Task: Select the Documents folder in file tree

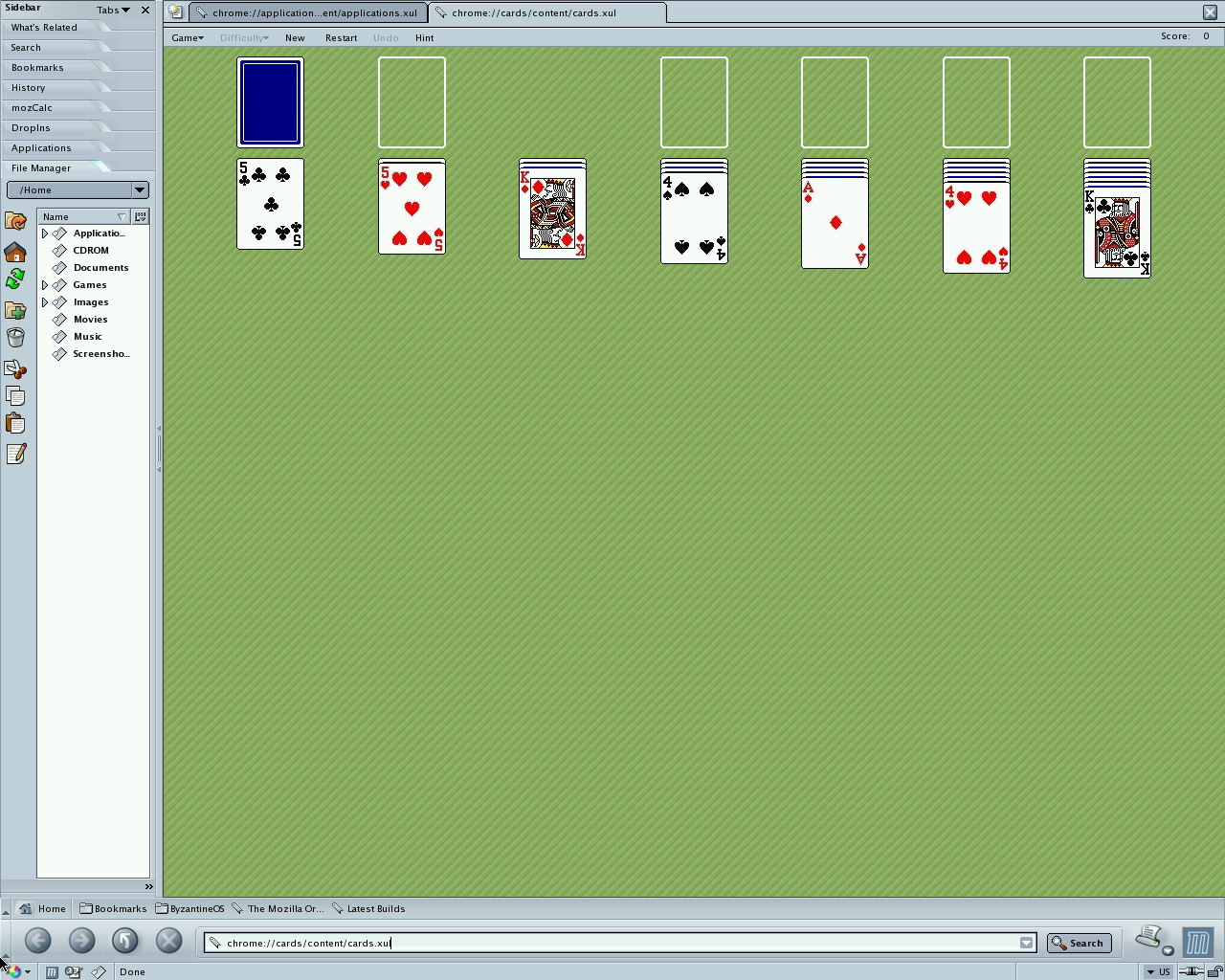Action: coord(100,268)
